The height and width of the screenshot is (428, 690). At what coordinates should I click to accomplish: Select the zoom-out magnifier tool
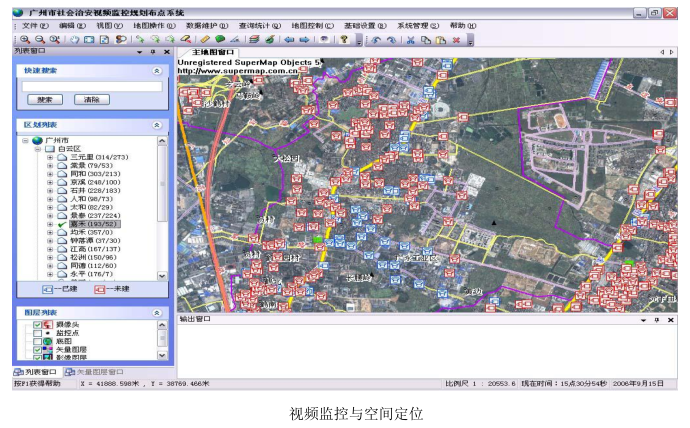click(40, 40)
